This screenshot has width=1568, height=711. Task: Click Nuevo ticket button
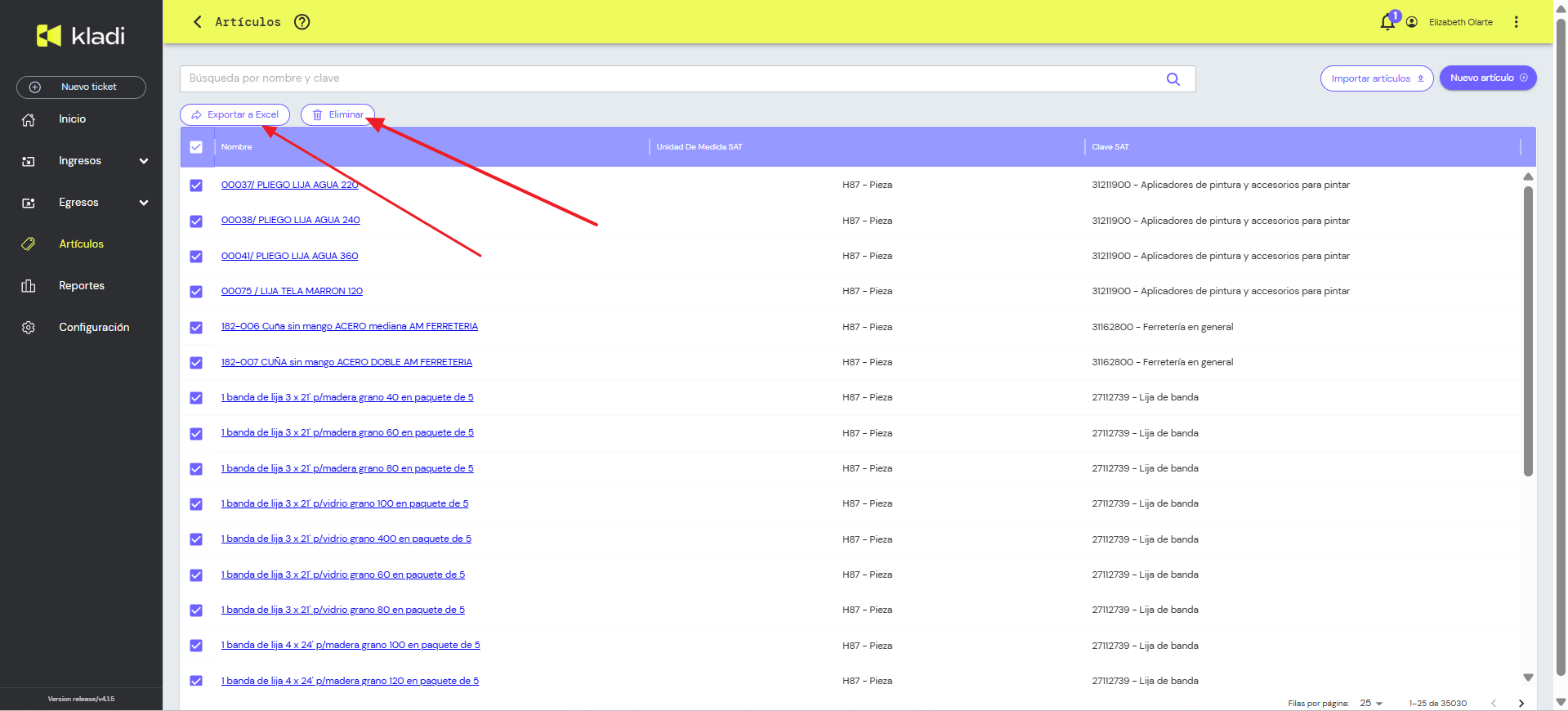pyautogui.click(x=81, y=87)
